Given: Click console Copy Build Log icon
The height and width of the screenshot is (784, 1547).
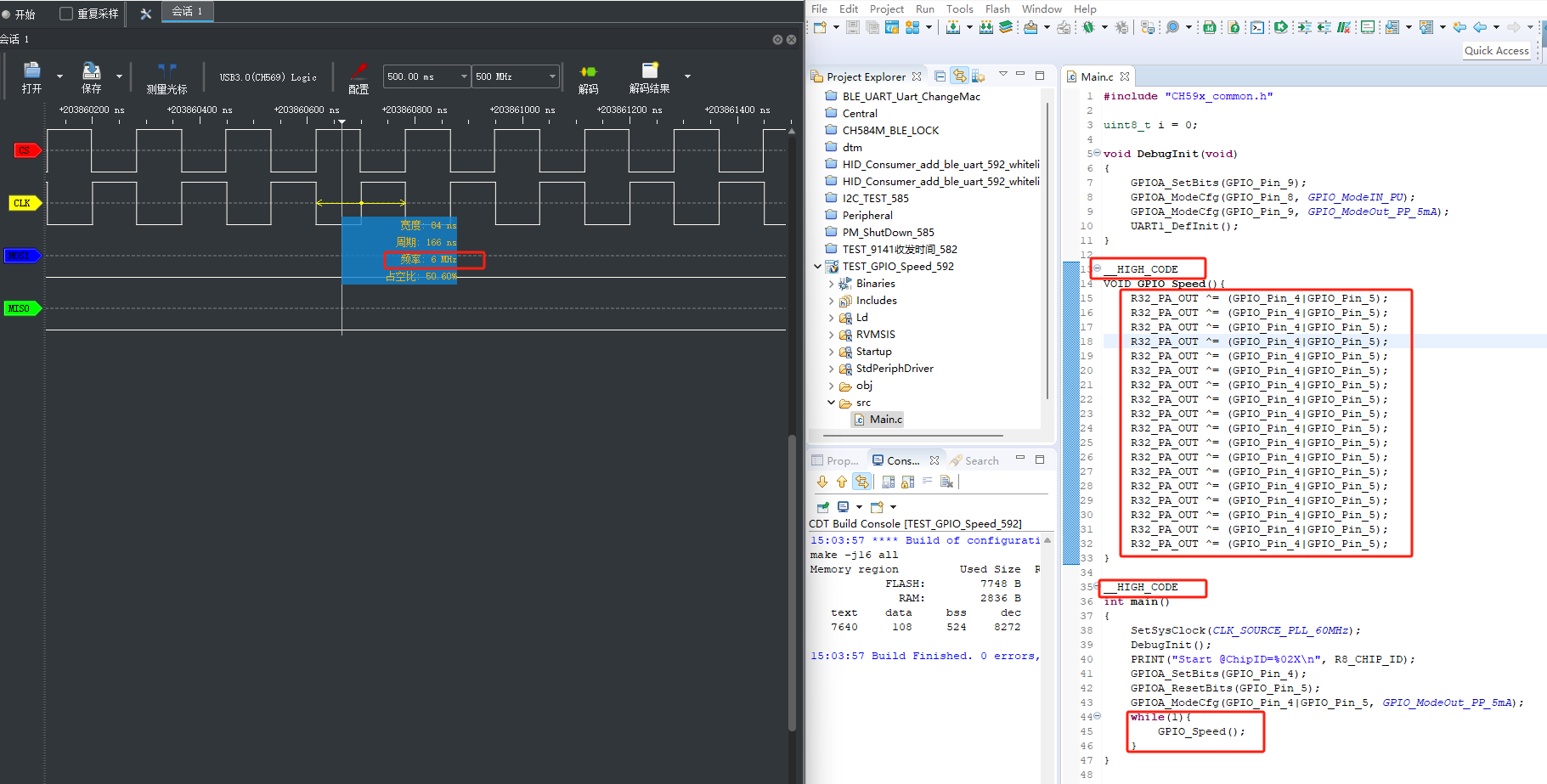Looking at the screenshot, I should 888,482.
